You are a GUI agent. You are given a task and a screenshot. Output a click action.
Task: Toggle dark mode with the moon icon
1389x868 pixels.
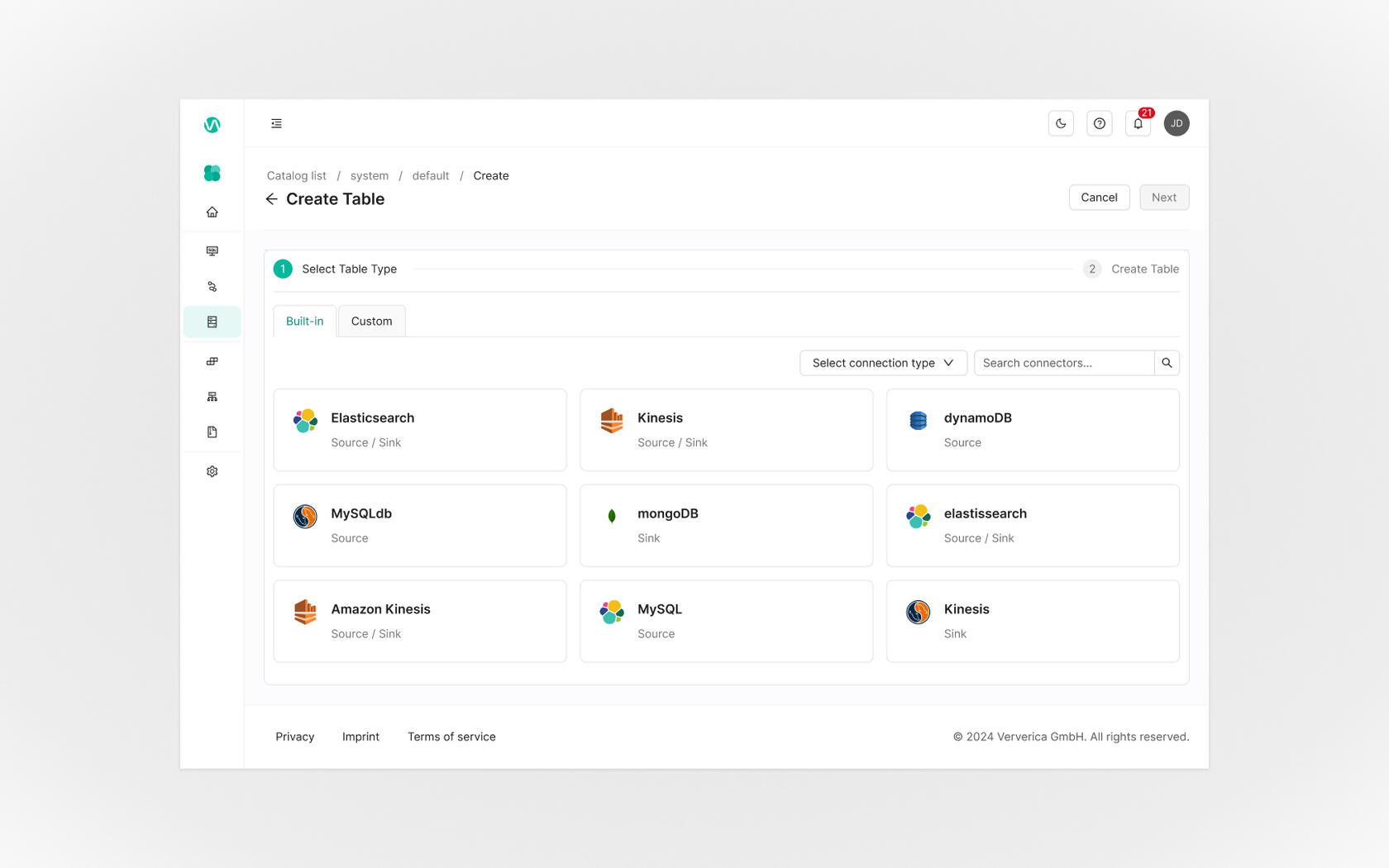pos(1061,123)
